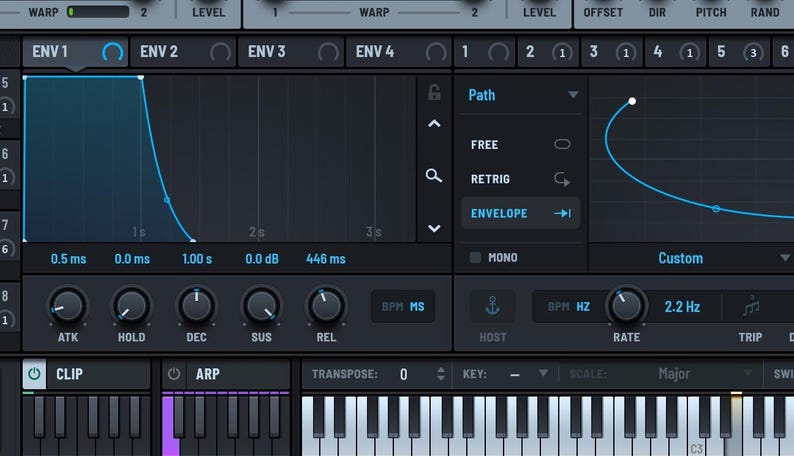
Task: Select ENVELOPE trigger mode
Action: point(521,213)
